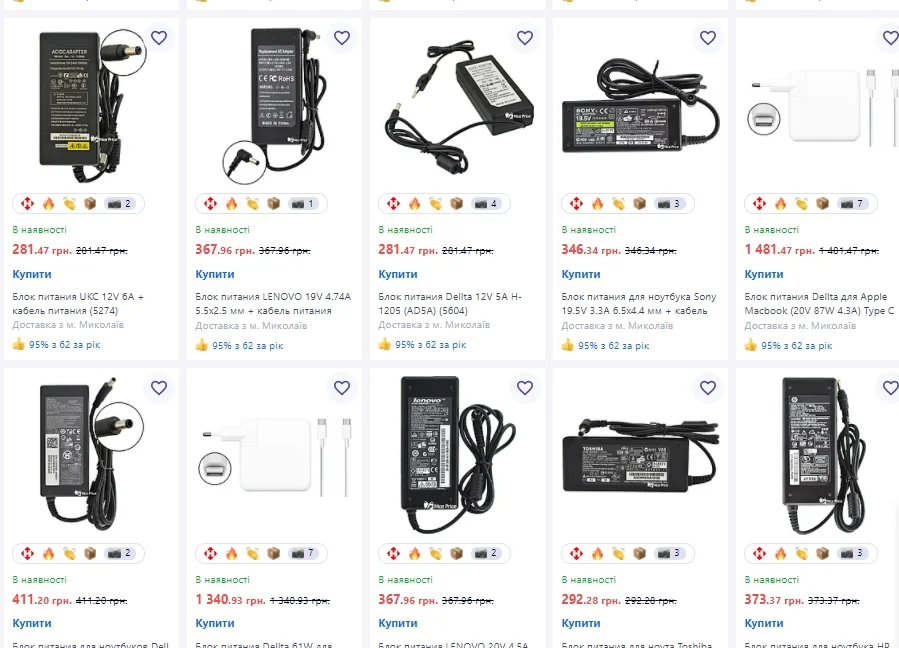
Task: Open 95% rating link under Delta 12V 5A
Action: [x=430, y=345]
